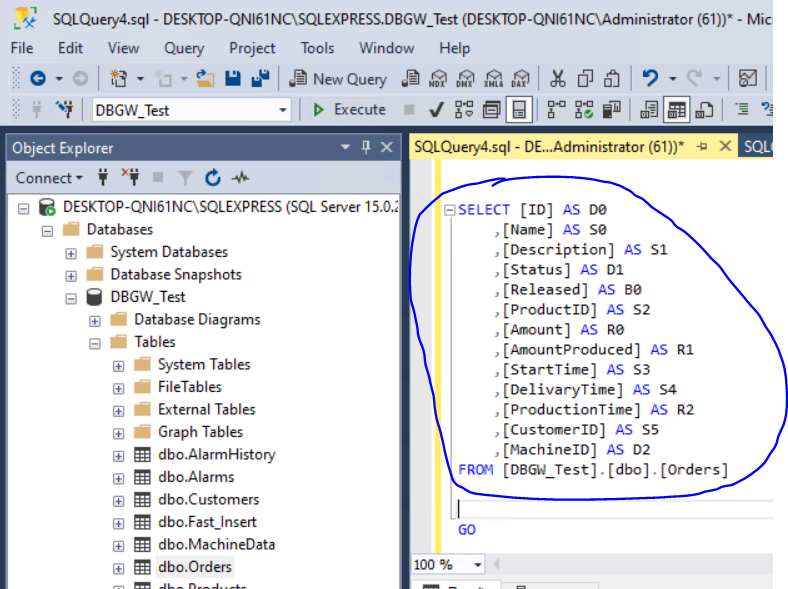Screen dimensions: 788x589
Task: Click the New Project icon
Action: [x=119, y=78]
